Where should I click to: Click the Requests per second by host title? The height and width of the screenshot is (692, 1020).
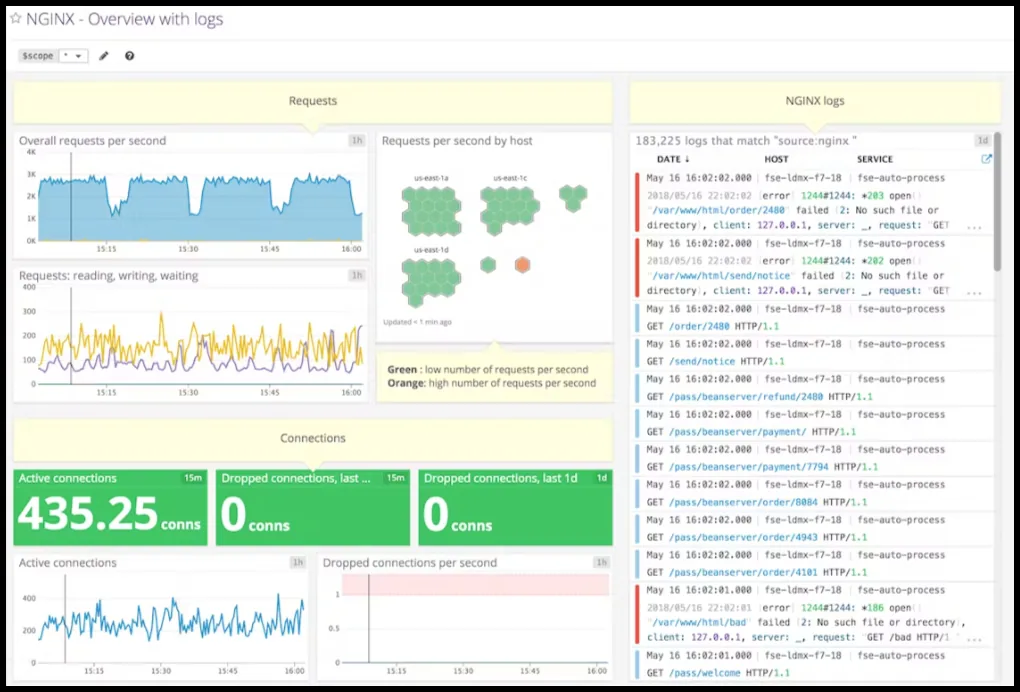click(x=457, y=140)
